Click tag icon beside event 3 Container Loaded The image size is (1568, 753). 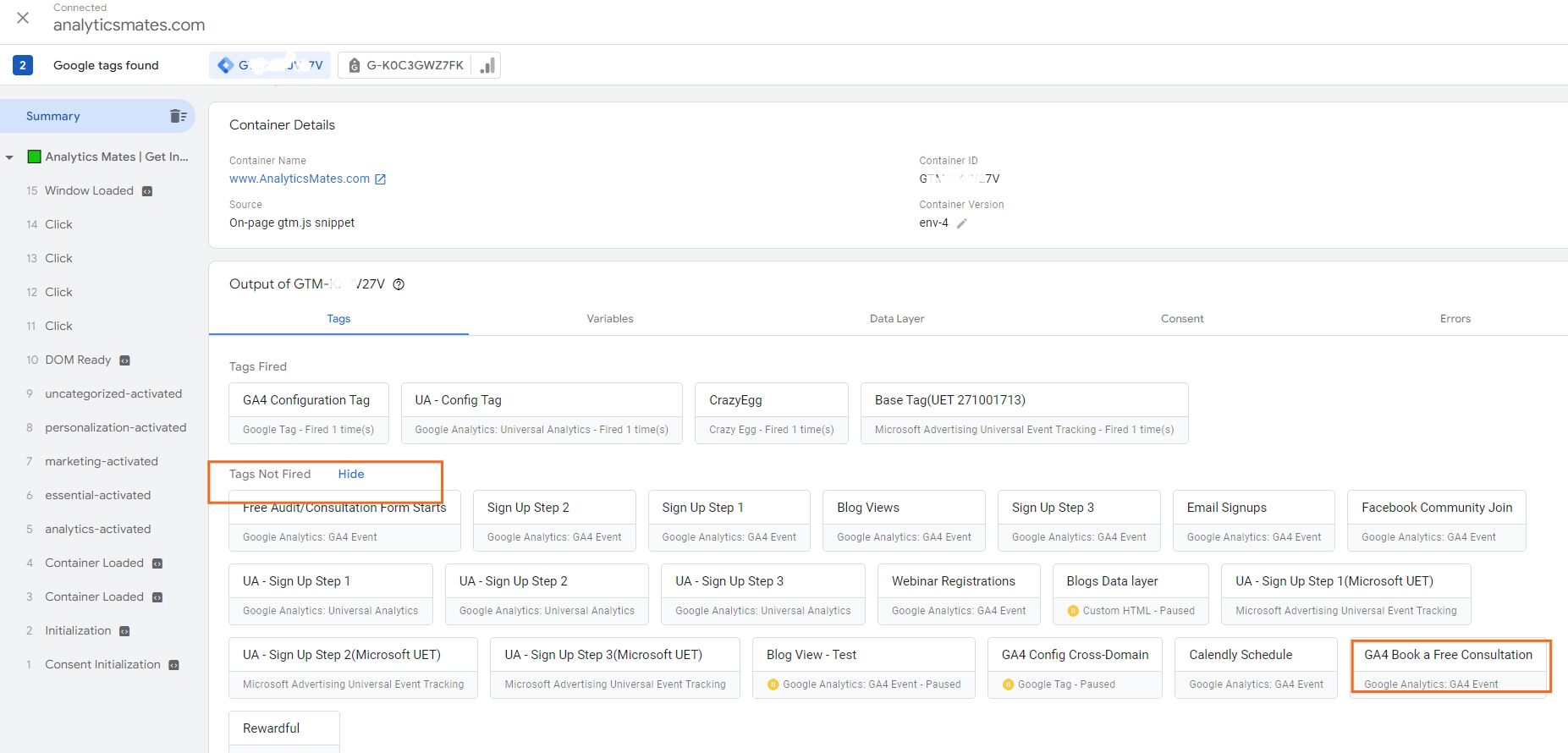tap(157, 597)
